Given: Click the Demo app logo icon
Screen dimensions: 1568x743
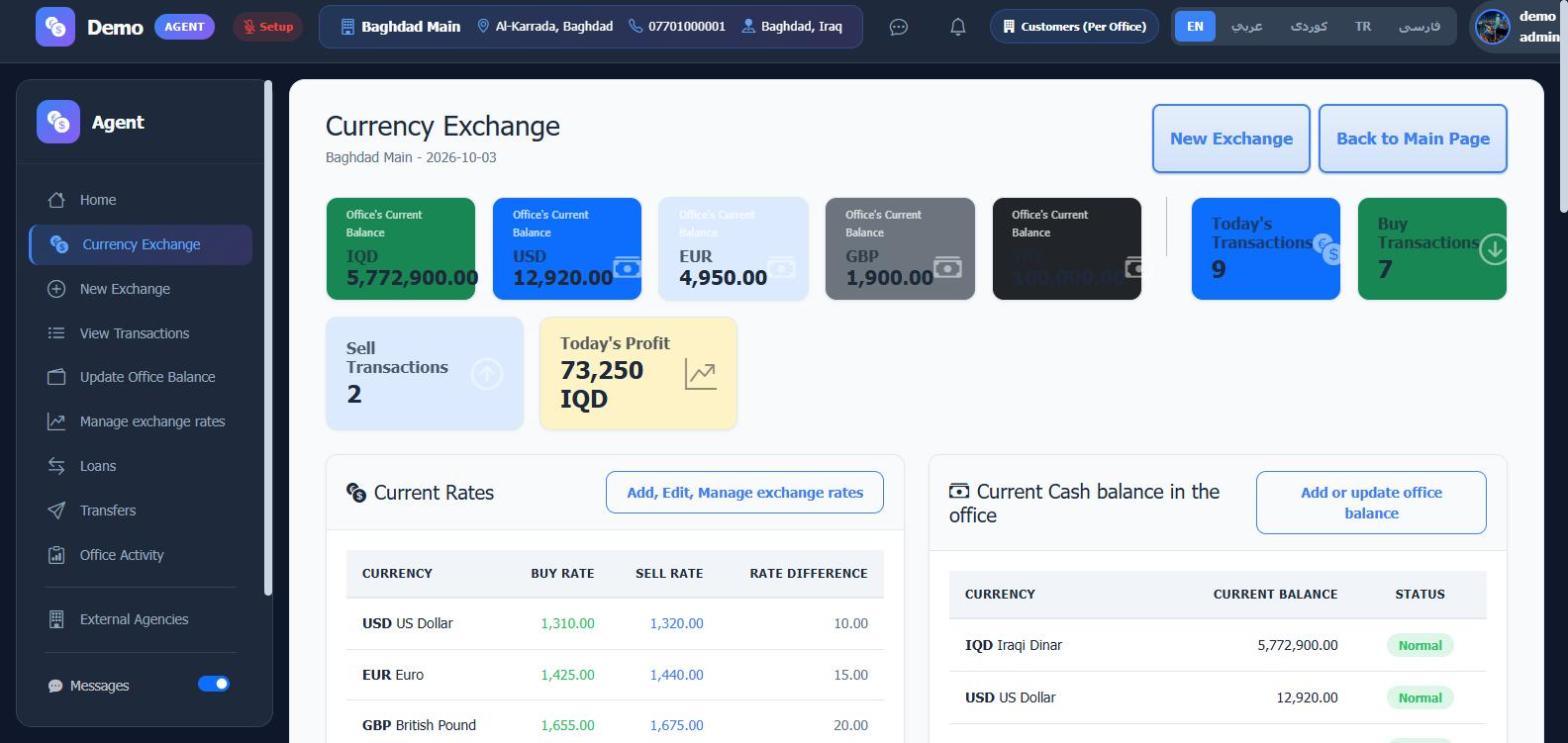Looking at the screenshot, I should (55, 27).
